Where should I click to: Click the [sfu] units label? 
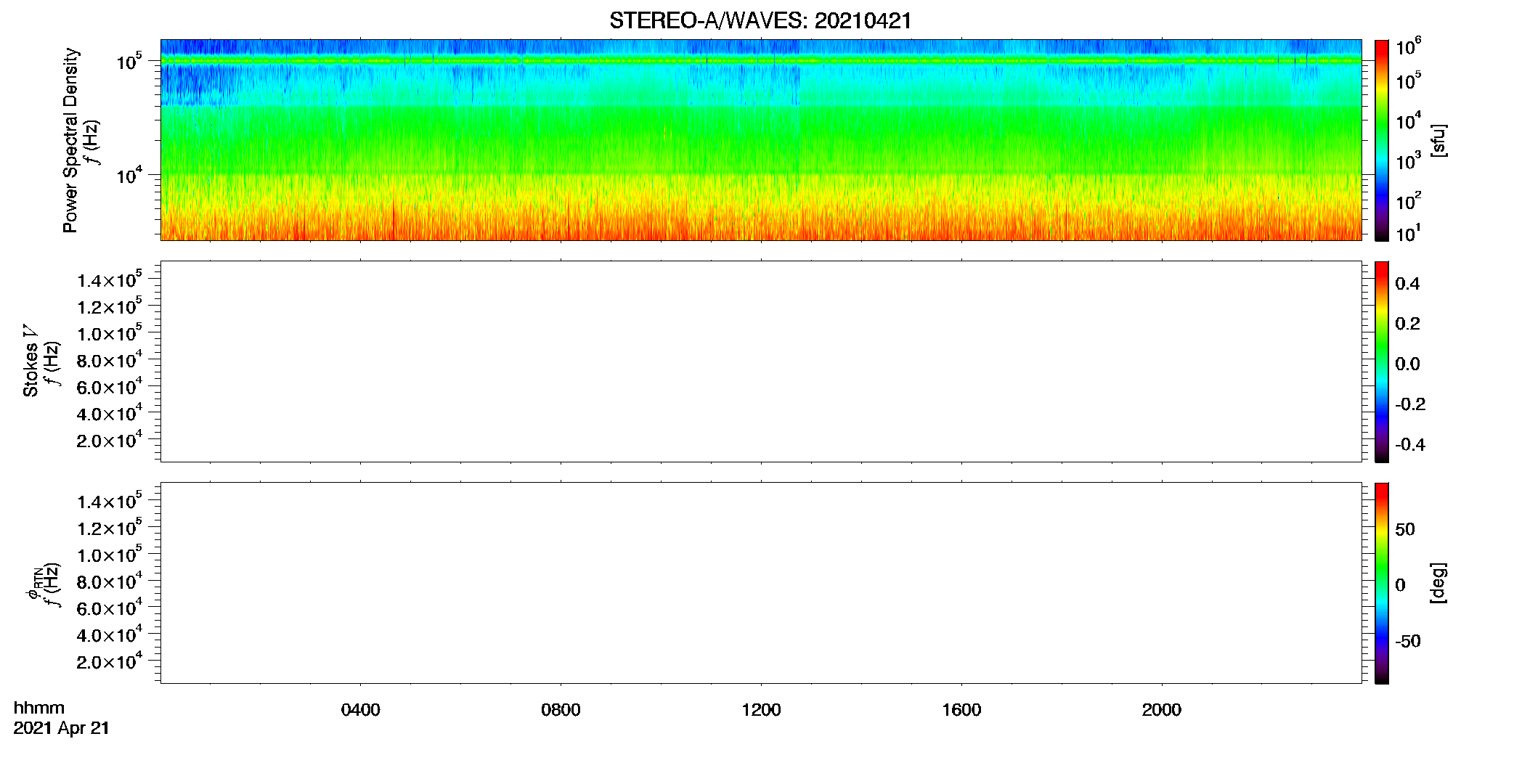point(1438,140)
